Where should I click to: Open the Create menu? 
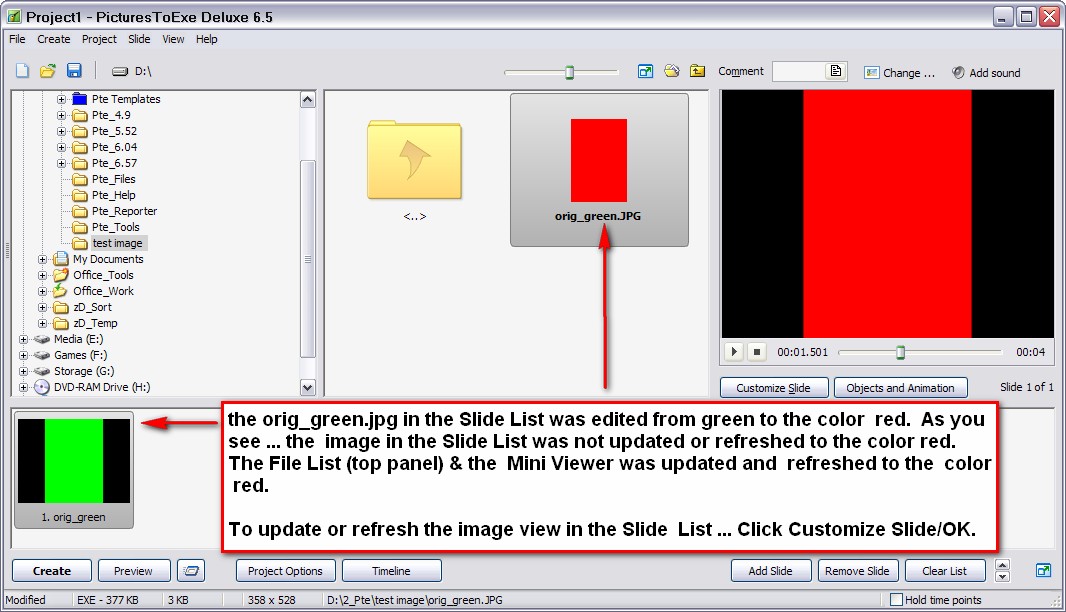pos(54,39)
